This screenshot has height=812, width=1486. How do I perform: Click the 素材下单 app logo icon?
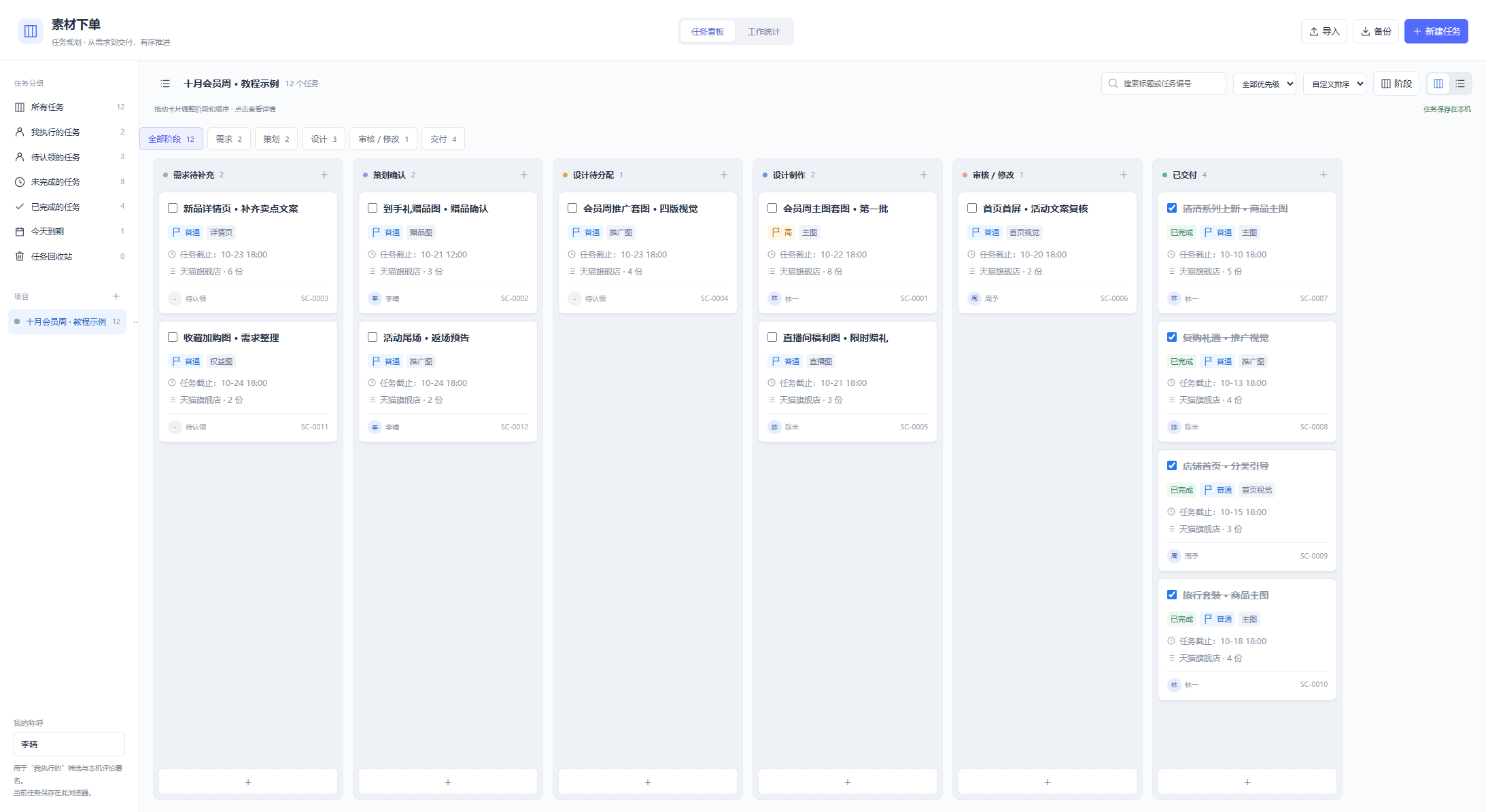pos(31,31)
